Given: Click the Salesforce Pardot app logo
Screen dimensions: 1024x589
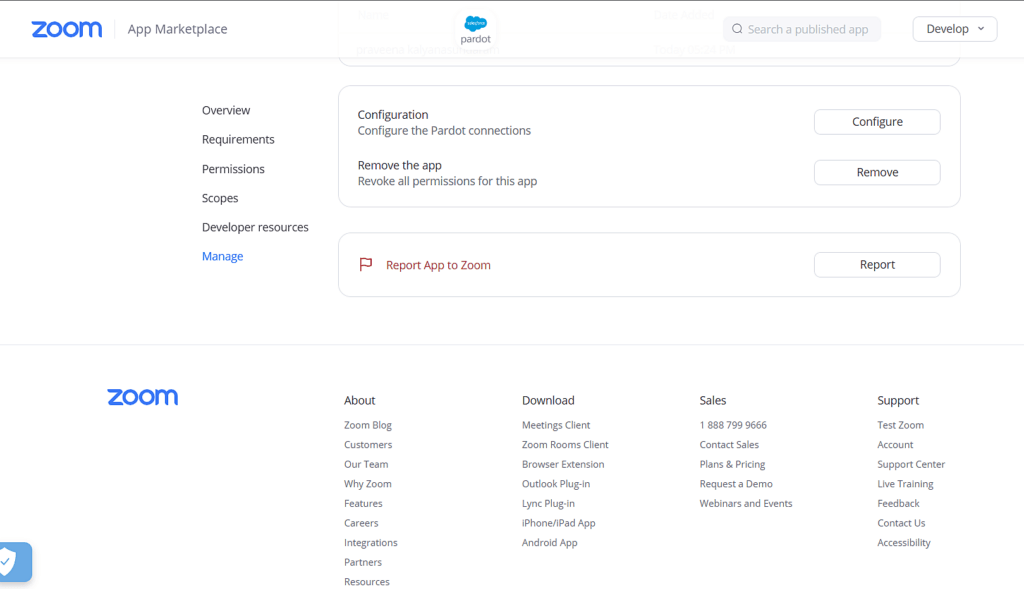Looking at the screenshot, I should [476, 28].
